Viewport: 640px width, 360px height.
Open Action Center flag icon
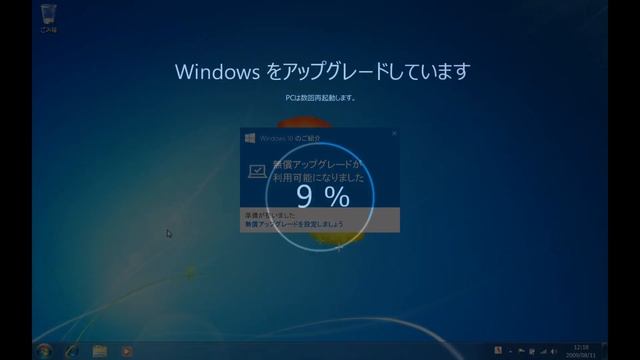click(521, 351)
